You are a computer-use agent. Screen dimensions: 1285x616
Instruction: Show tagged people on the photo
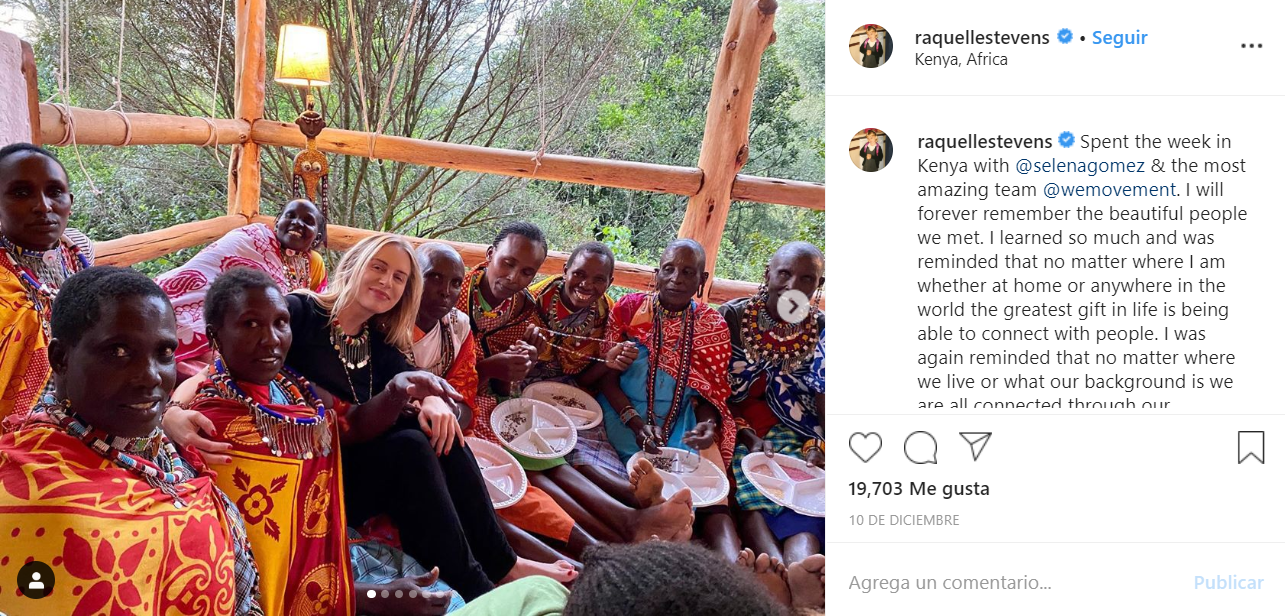36,580
